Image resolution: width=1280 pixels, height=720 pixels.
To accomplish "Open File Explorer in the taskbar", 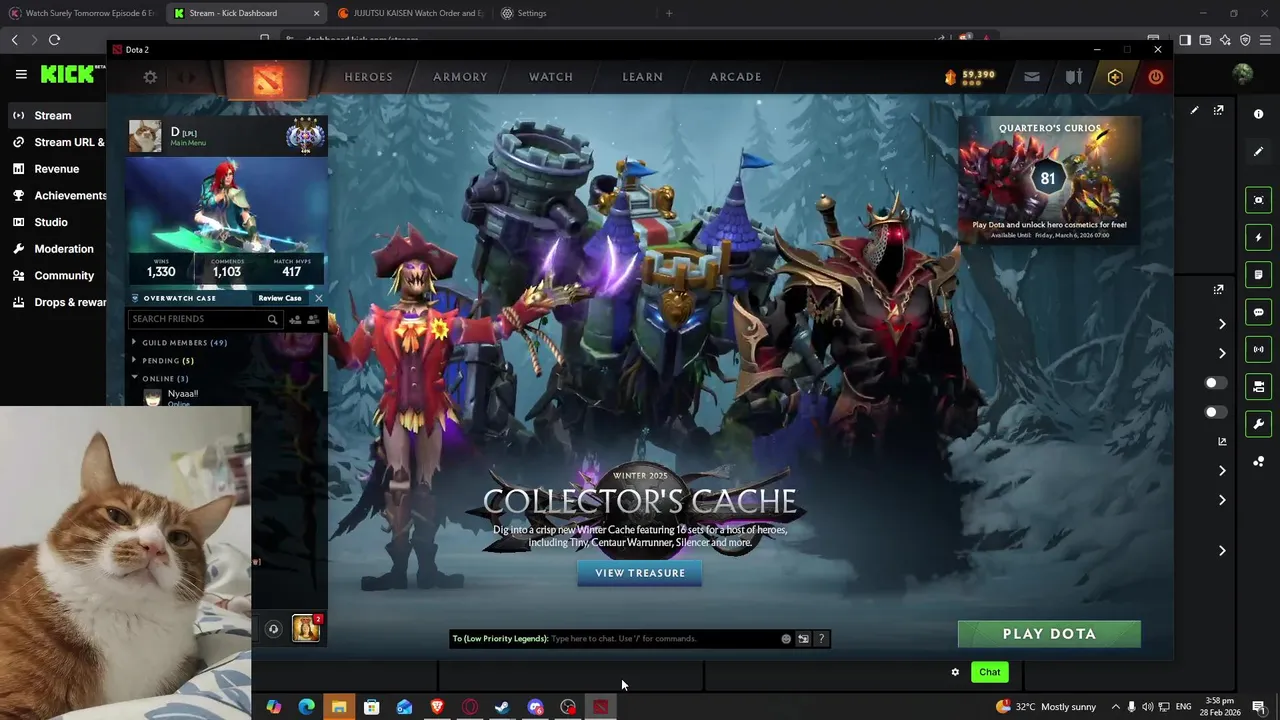I will [x=339, y=707].
